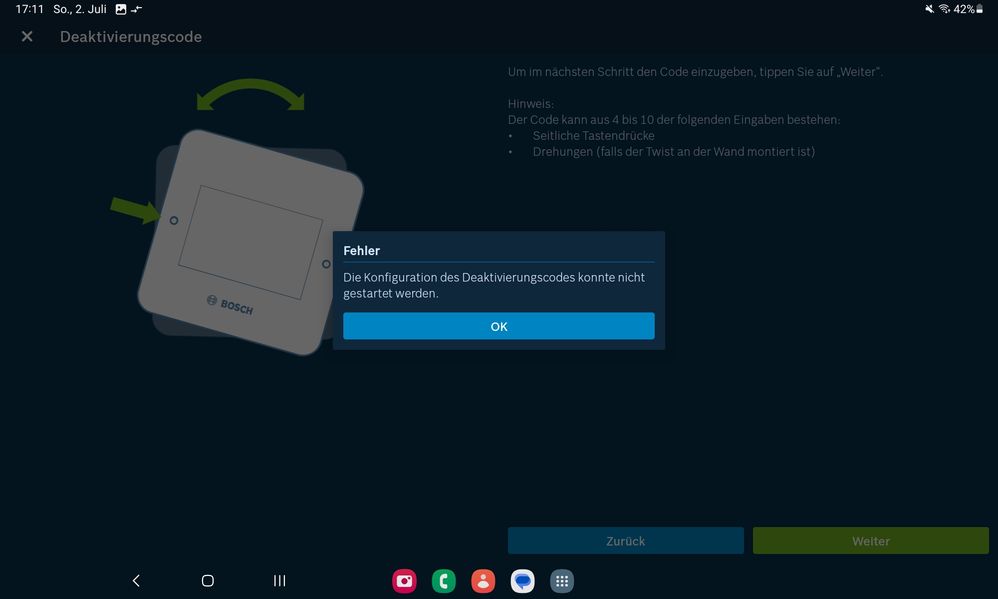Tap OK to dismiss the Fehler dialog

[x=499, y=325]
